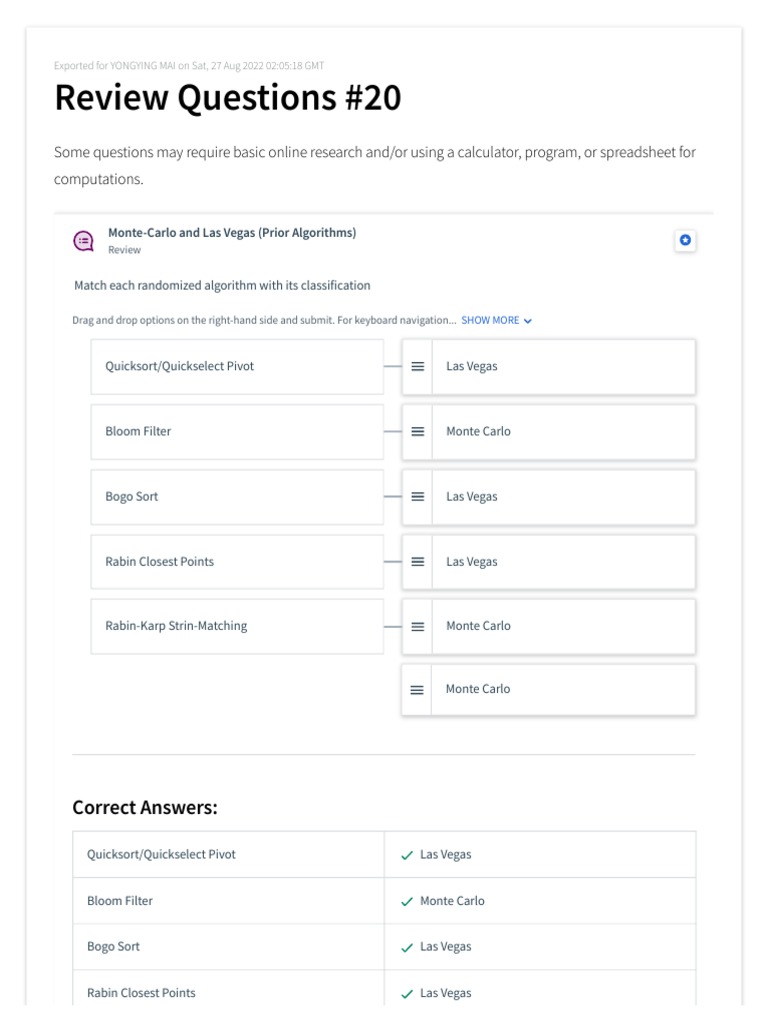Click the purple question type icon
This screenshot has width=768, height=1024.
click(84, 241)
